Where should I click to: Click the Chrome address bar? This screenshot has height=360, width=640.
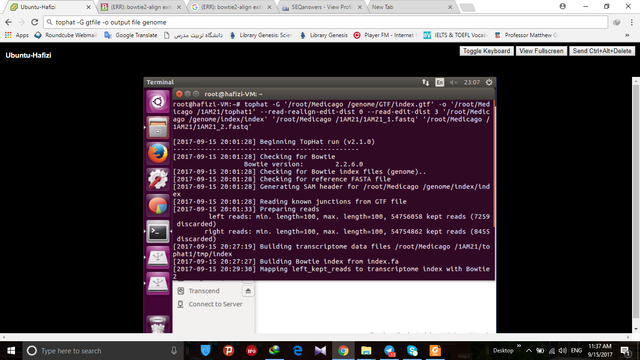tap(326, 22)
